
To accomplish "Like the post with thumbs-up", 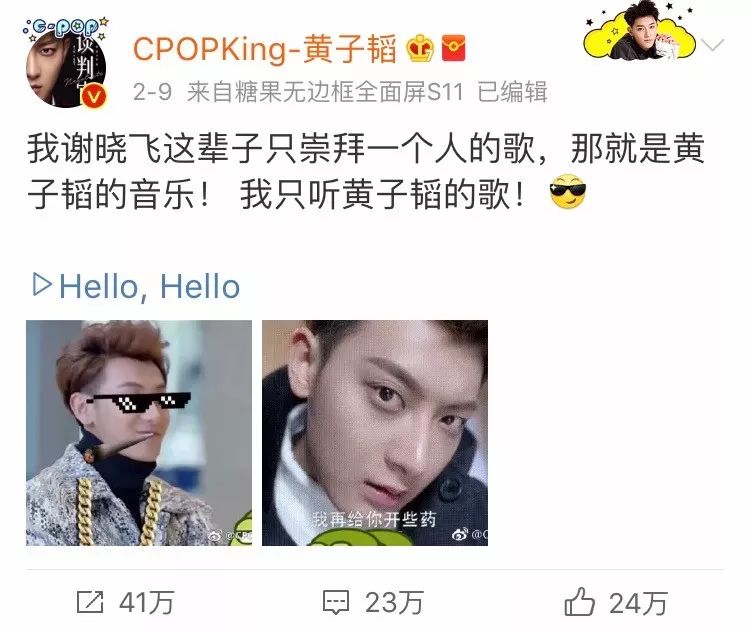I will (579, 601).
